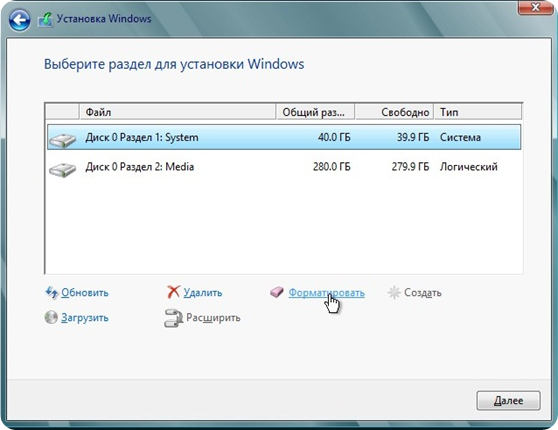558x430 pixels.
Task: Click the Установка Windows title text
Action: point(104,19)
